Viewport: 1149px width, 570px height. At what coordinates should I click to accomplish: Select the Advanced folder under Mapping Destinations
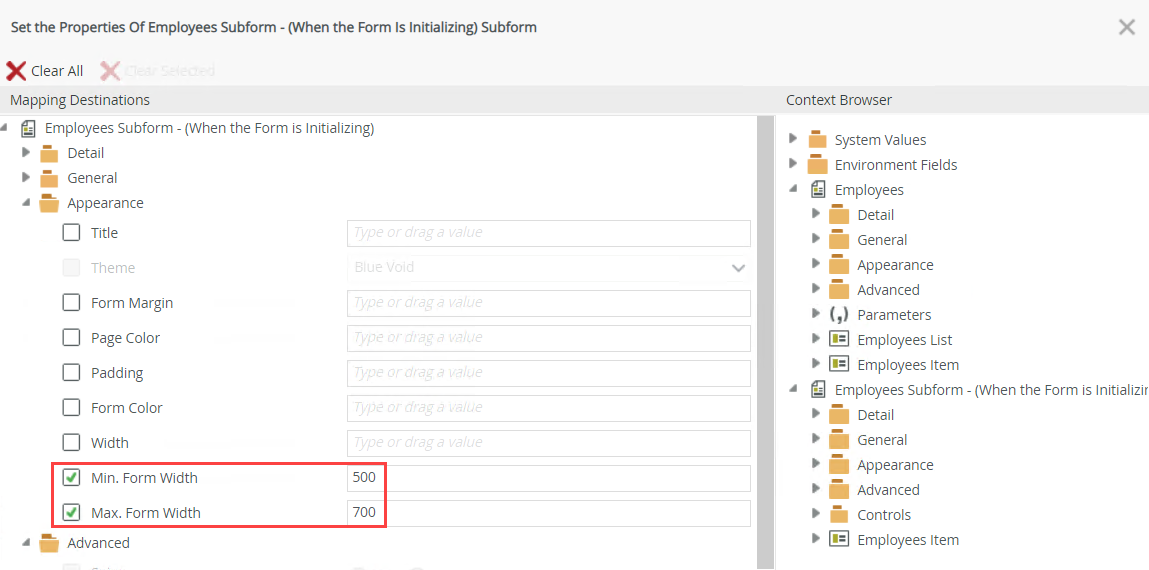click(98, 543)
